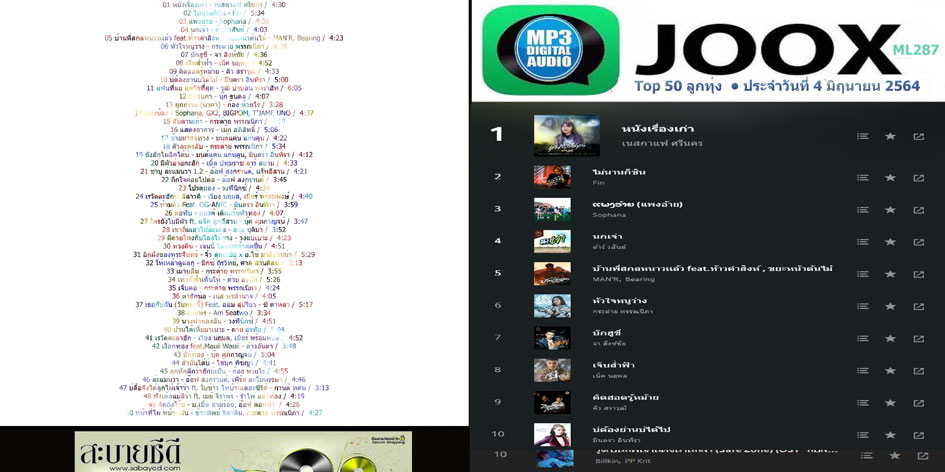945x472 pixels.
Task: Add rank 9 song to playlist via list icon
Action: coord(862,402)
